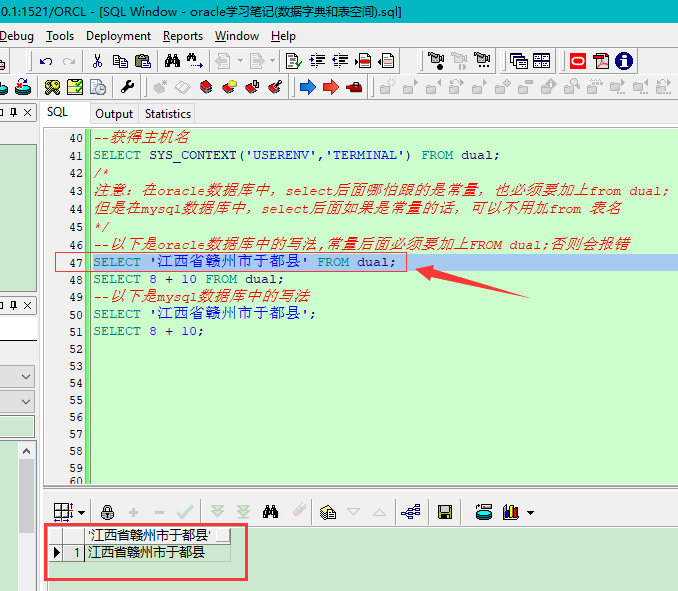This screenshot has width=678, height=591.
Task: Click the red books explain plan icon
Action: (x=206, y=87)
